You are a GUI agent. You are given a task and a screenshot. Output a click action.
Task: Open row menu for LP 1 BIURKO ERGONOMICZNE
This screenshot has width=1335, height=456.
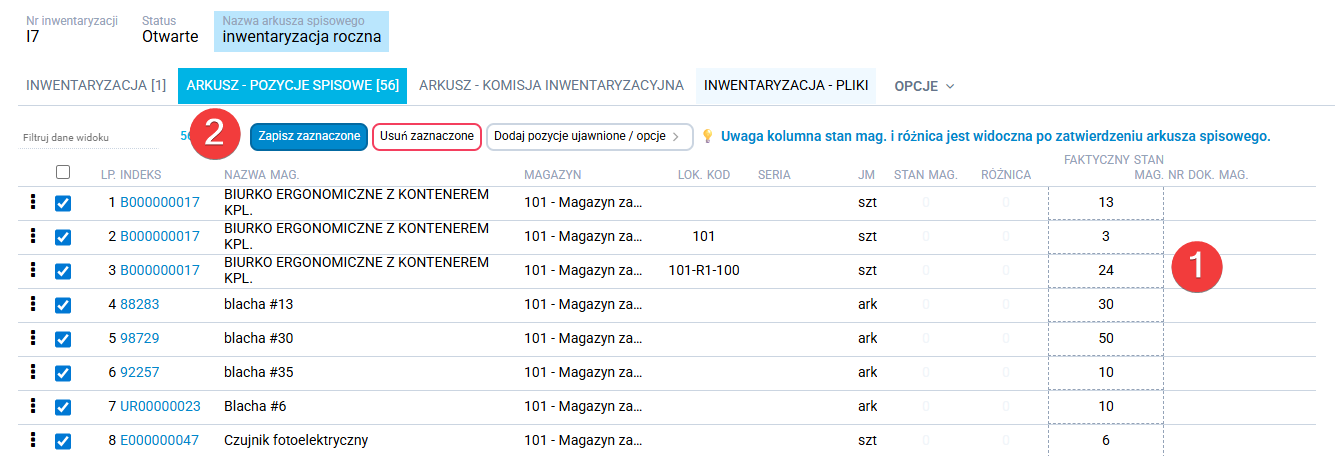[33, 202]
